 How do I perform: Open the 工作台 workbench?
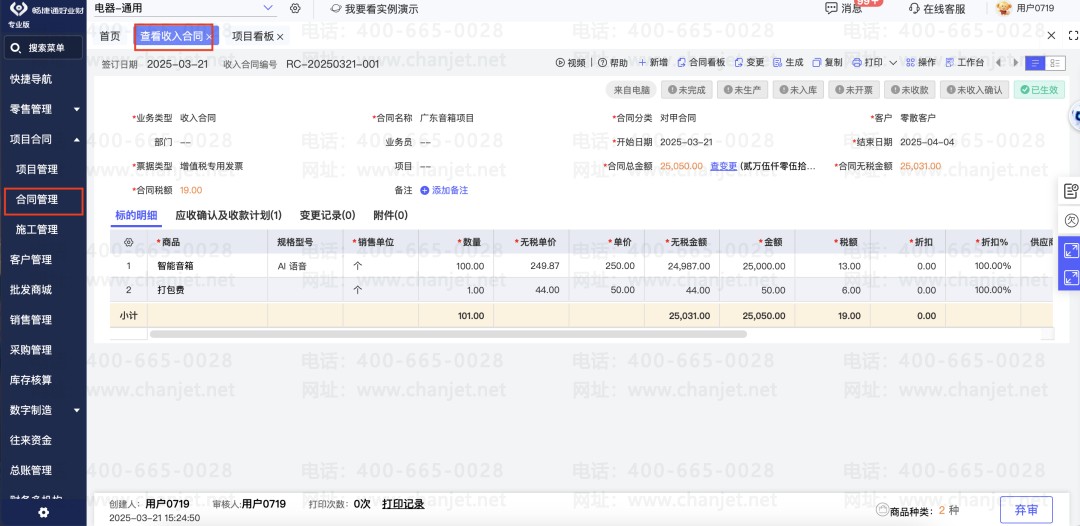pos(964,63)
